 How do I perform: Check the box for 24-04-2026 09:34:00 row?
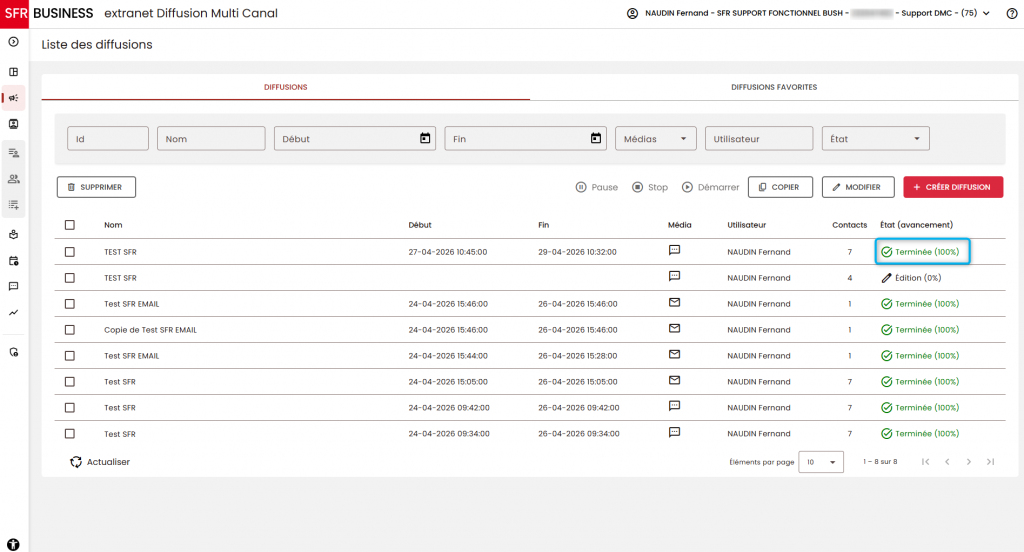point(70,434)
